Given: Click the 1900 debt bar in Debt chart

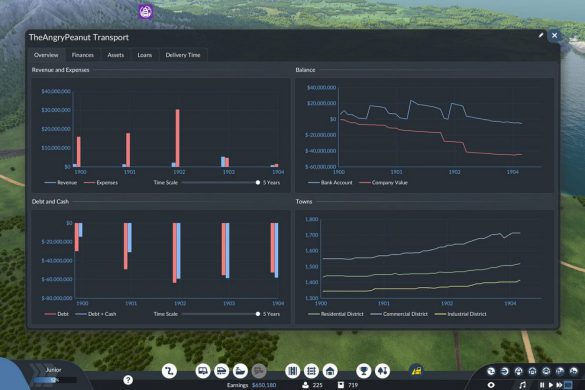Looking at the screenshot, I should (76, 237).
